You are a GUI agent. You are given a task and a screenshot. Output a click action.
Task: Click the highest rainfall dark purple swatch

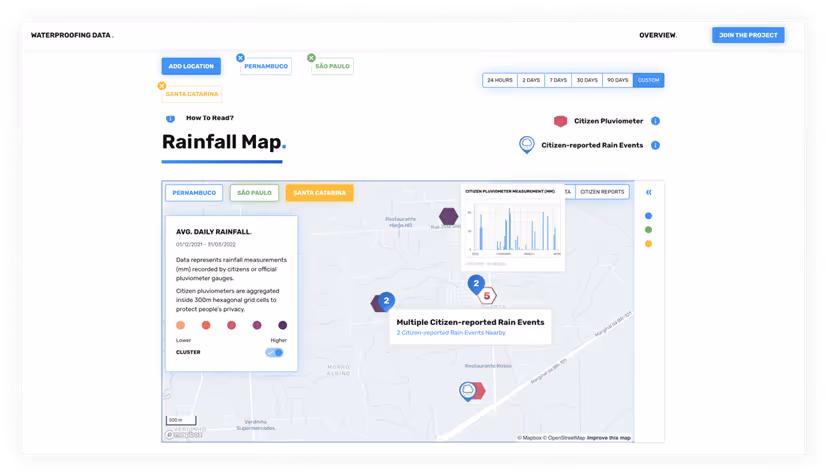(282, 325)
